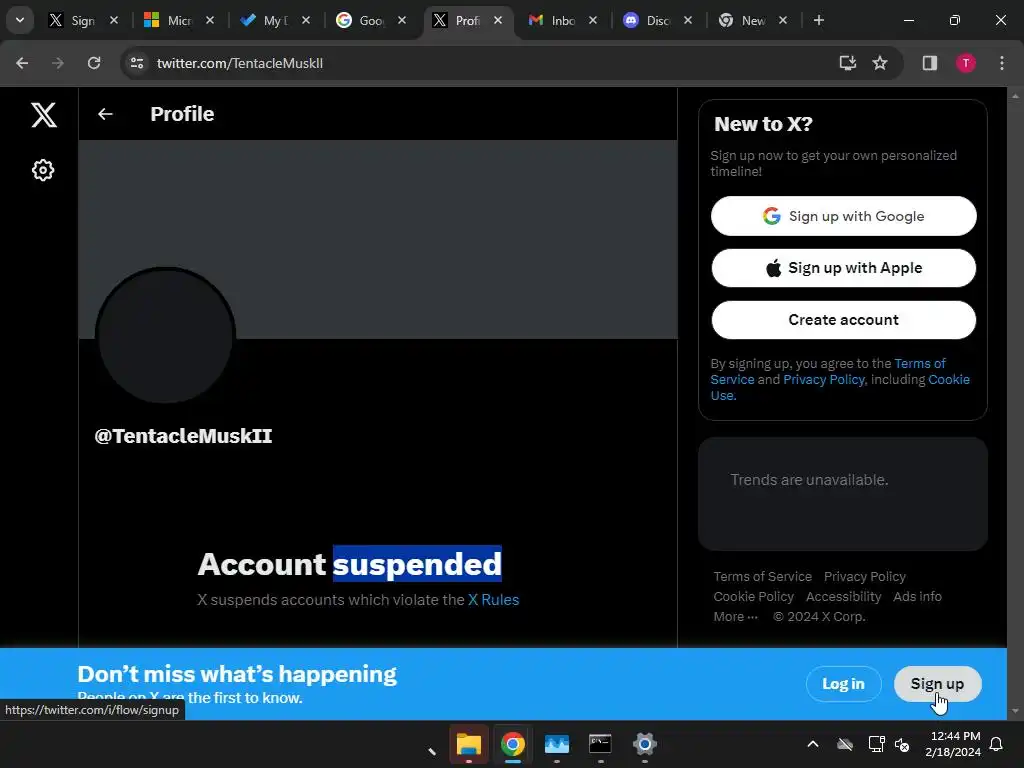Open footer Cookie Policy link
The width and height of the screenshot is (1024, 768).
(x=754, y=596)
